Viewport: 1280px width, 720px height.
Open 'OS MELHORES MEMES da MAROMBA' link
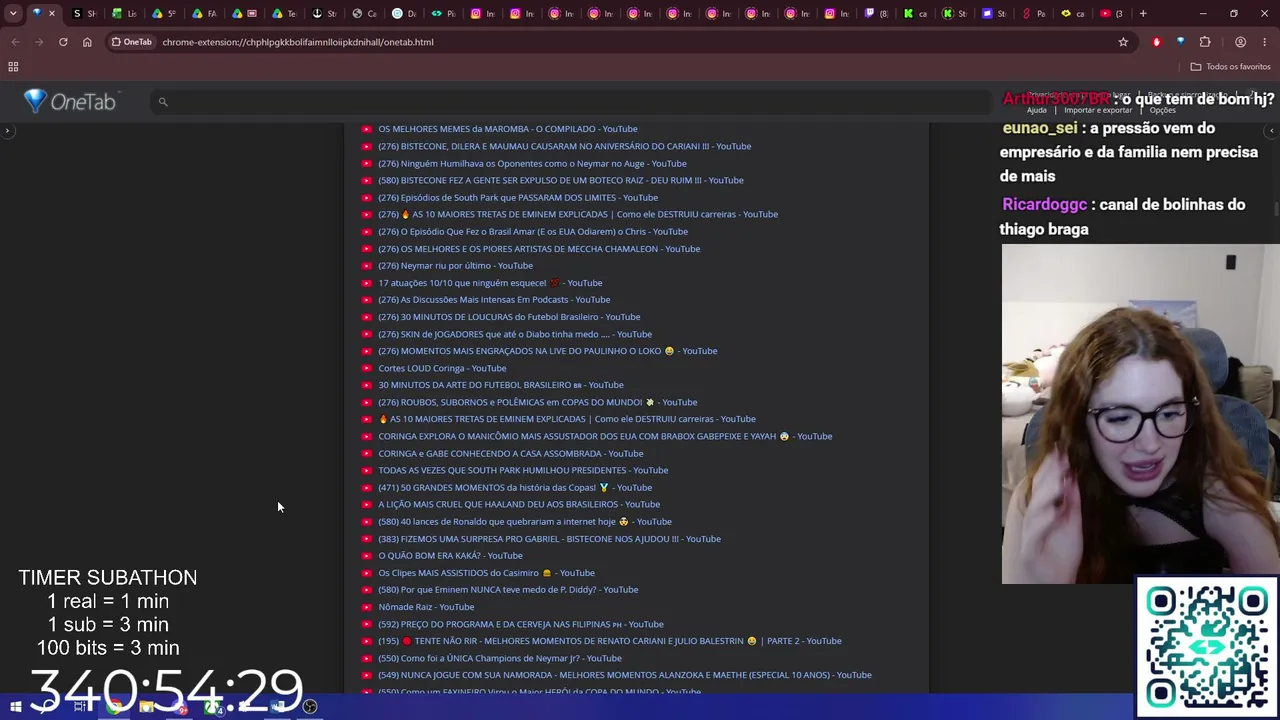[x=507, y=129]
